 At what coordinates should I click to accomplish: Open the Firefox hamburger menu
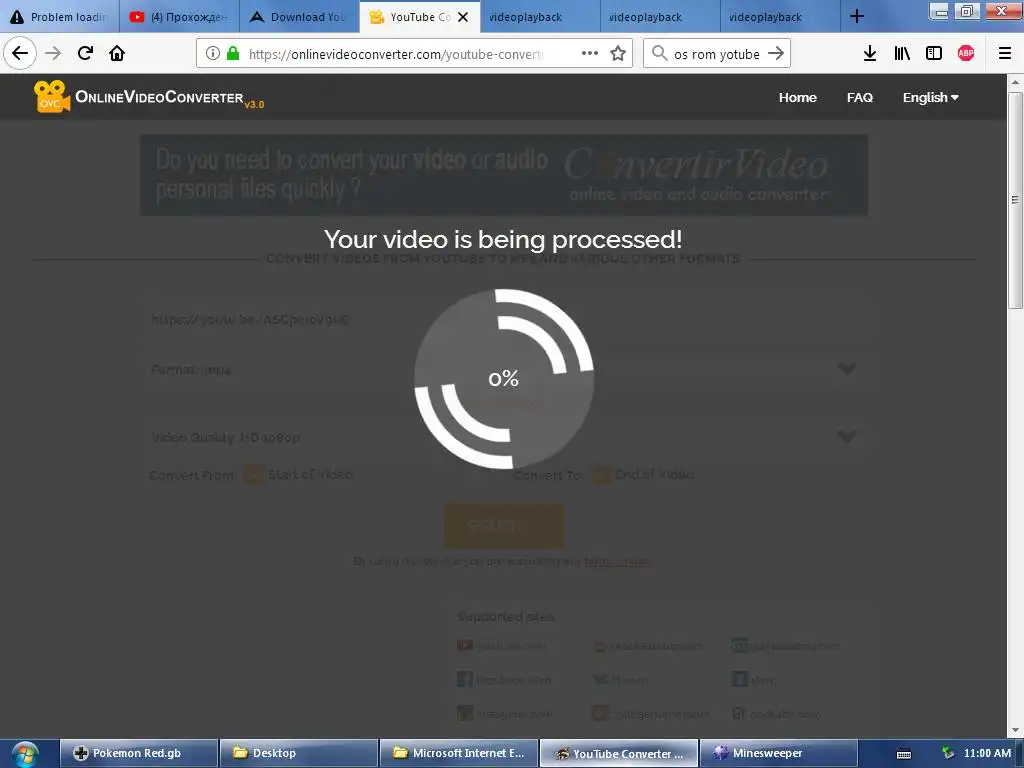[1005, 54]
